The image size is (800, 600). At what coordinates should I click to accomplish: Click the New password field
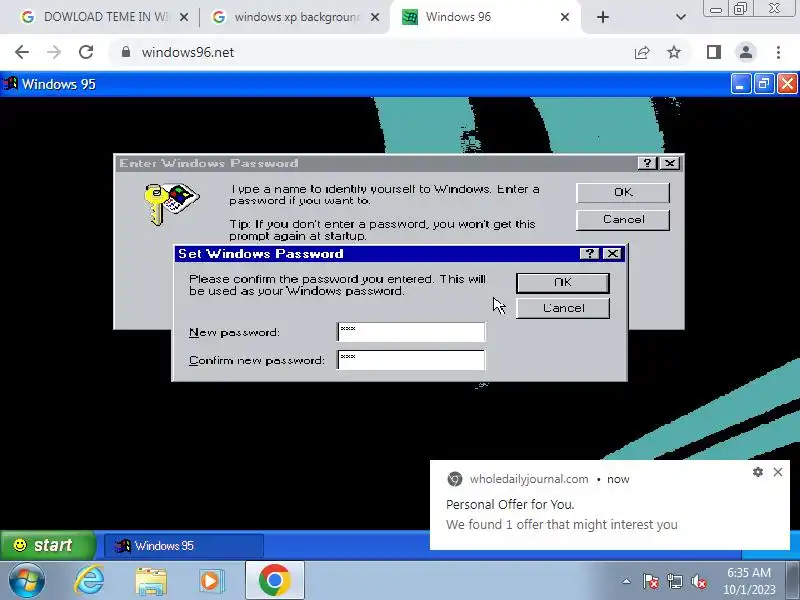click(x=411, y=332)
